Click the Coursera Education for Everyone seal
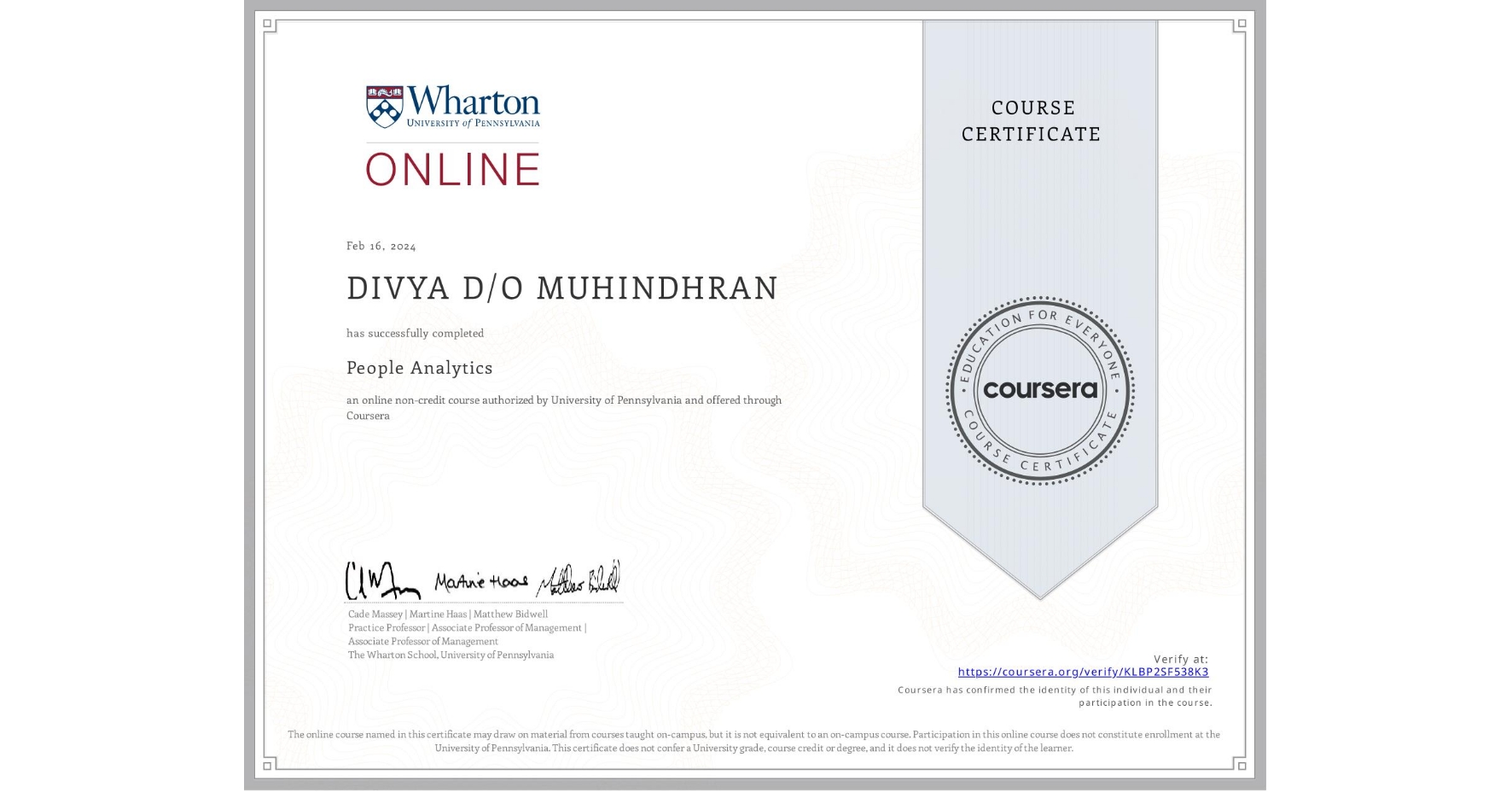The image size is (1512, 792). pyautogui.click(x=1039, y=391)
